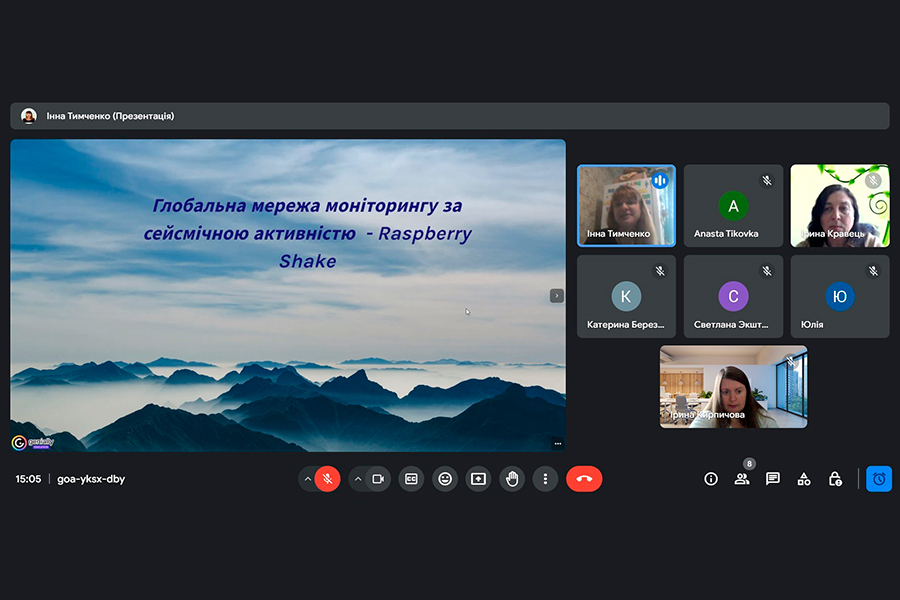Click the participant count badge 8

(x=749, y=464)
